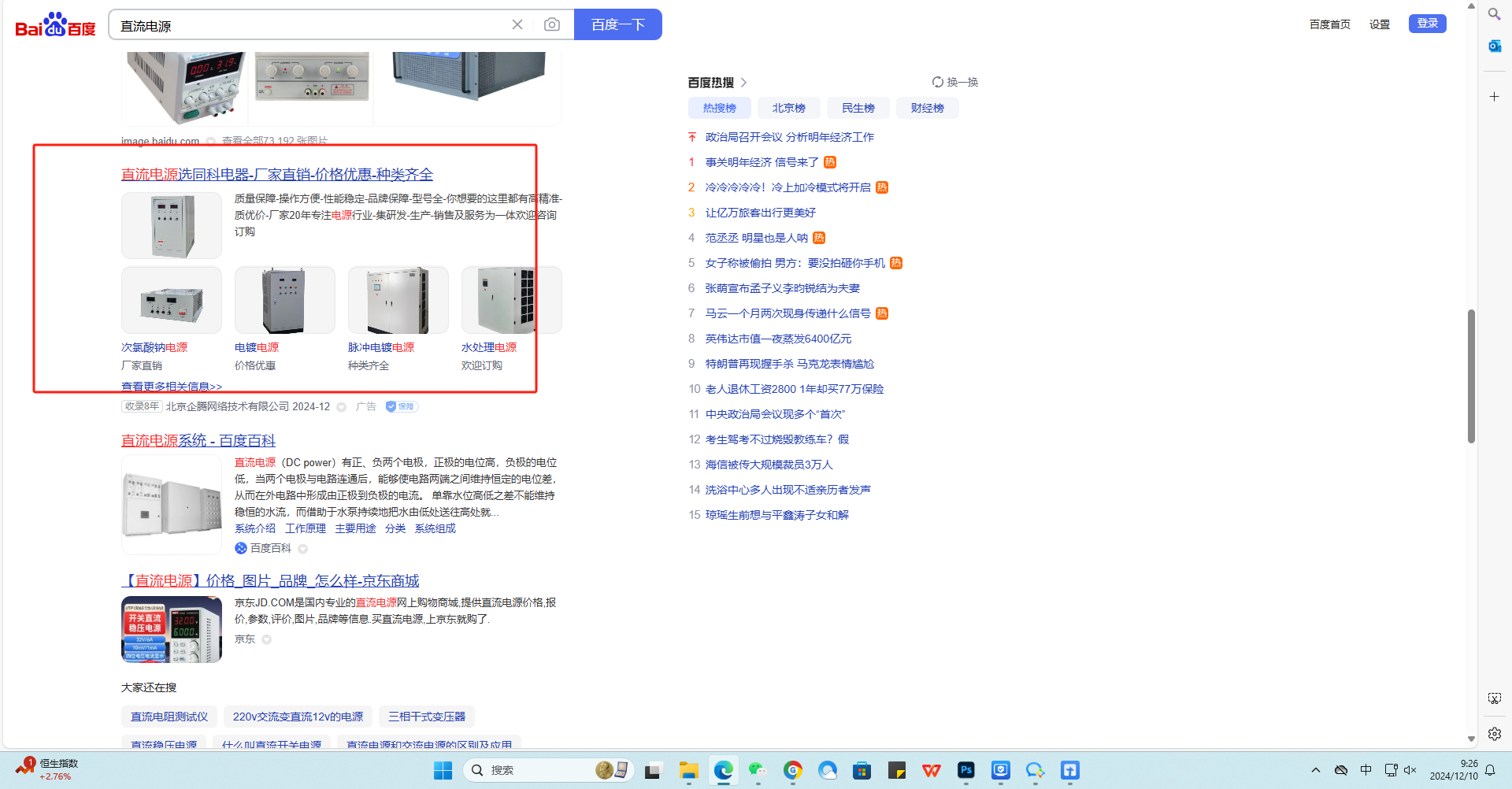This screenshot has width=1512, height=789.
Task: Click the network icon in the tray
Action: [1391, 770]
